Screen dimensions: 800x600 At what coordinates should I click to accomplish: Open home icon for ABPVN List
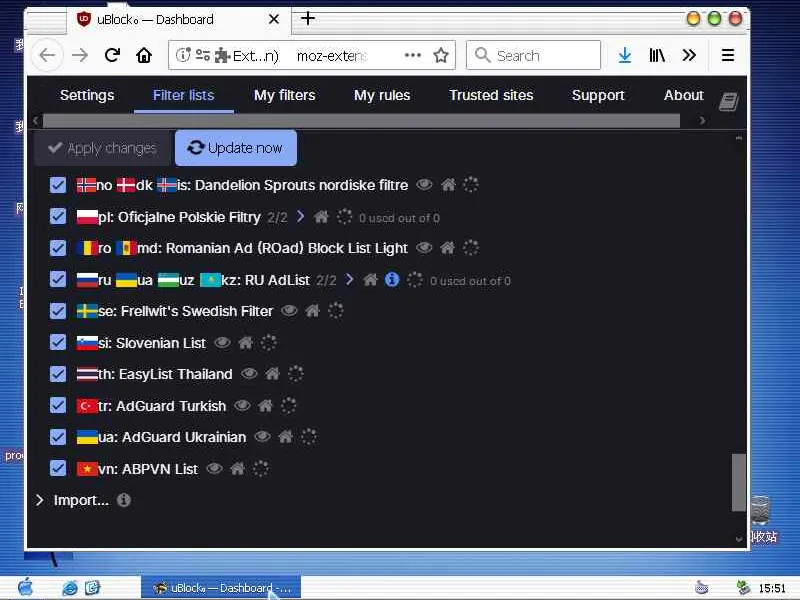238,468
